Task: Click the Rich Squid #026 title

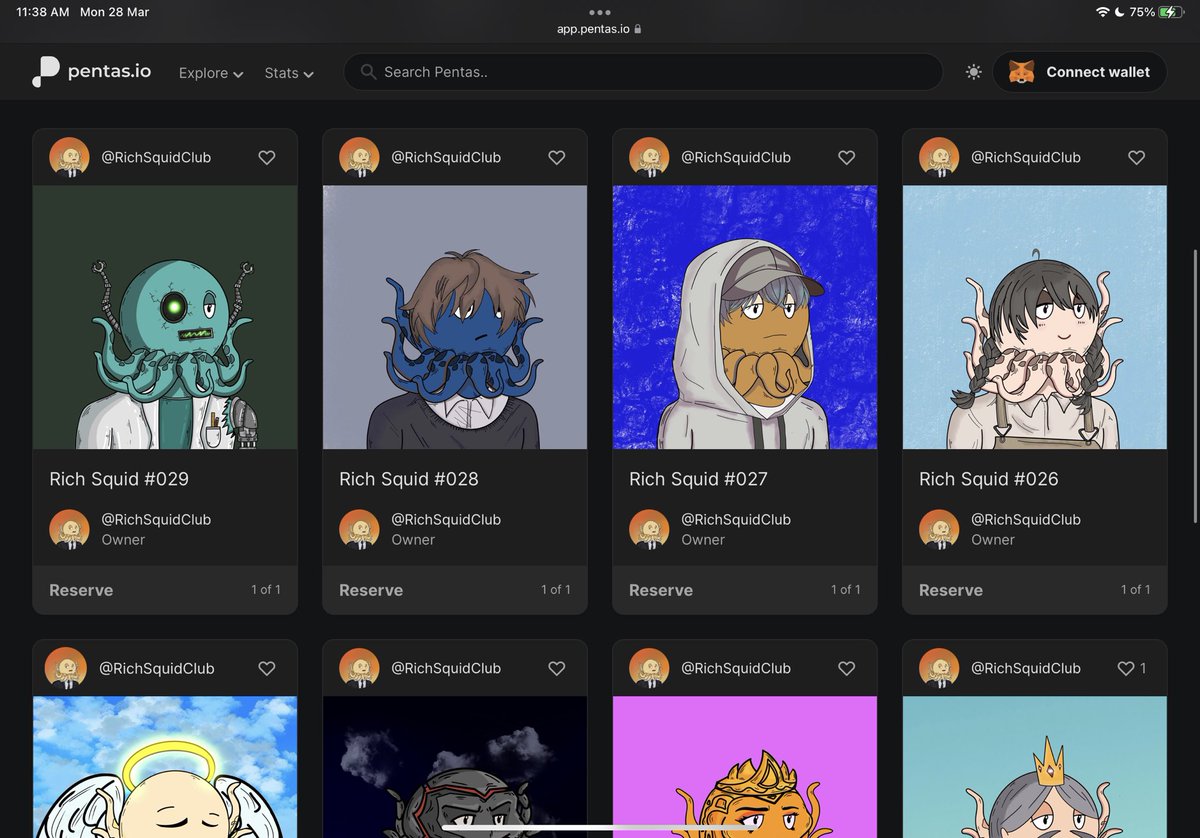Action: point(989,479)
